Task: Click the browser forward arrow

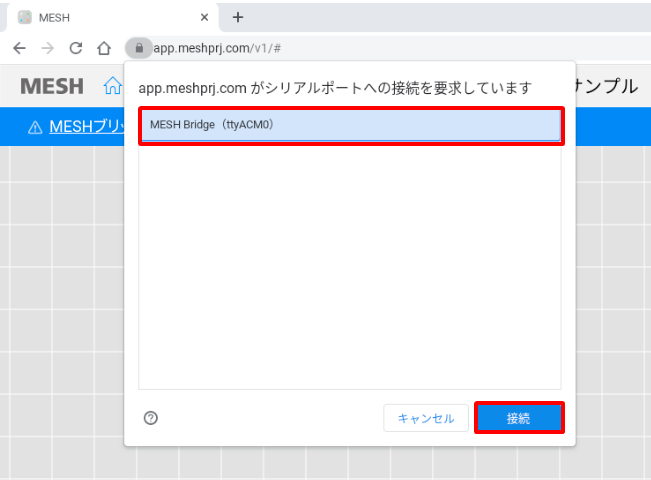Action: pos(48,48)
